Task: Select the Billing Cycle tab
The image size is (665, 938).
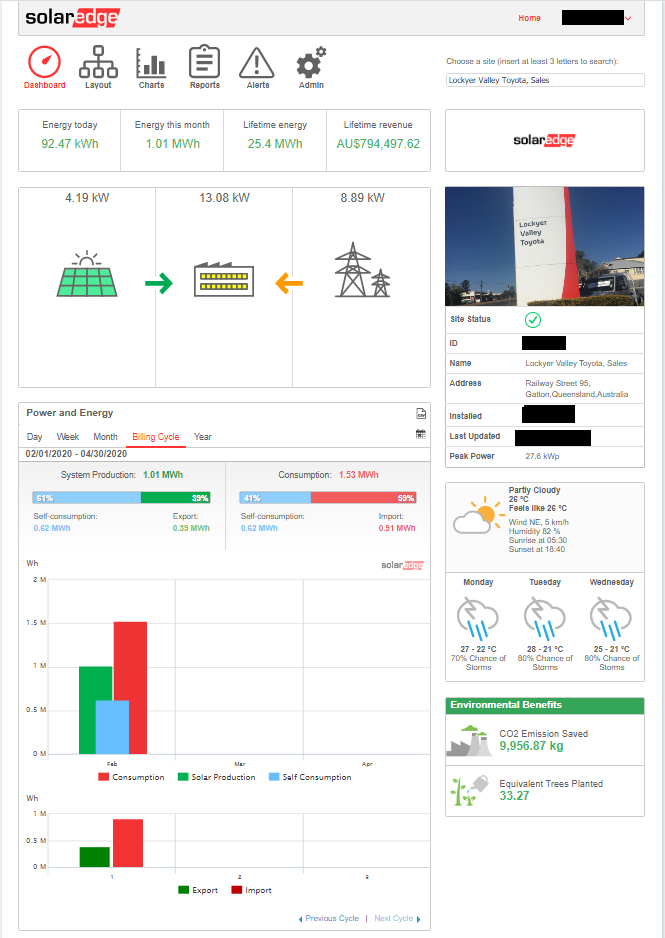Action: click(155, 437)
